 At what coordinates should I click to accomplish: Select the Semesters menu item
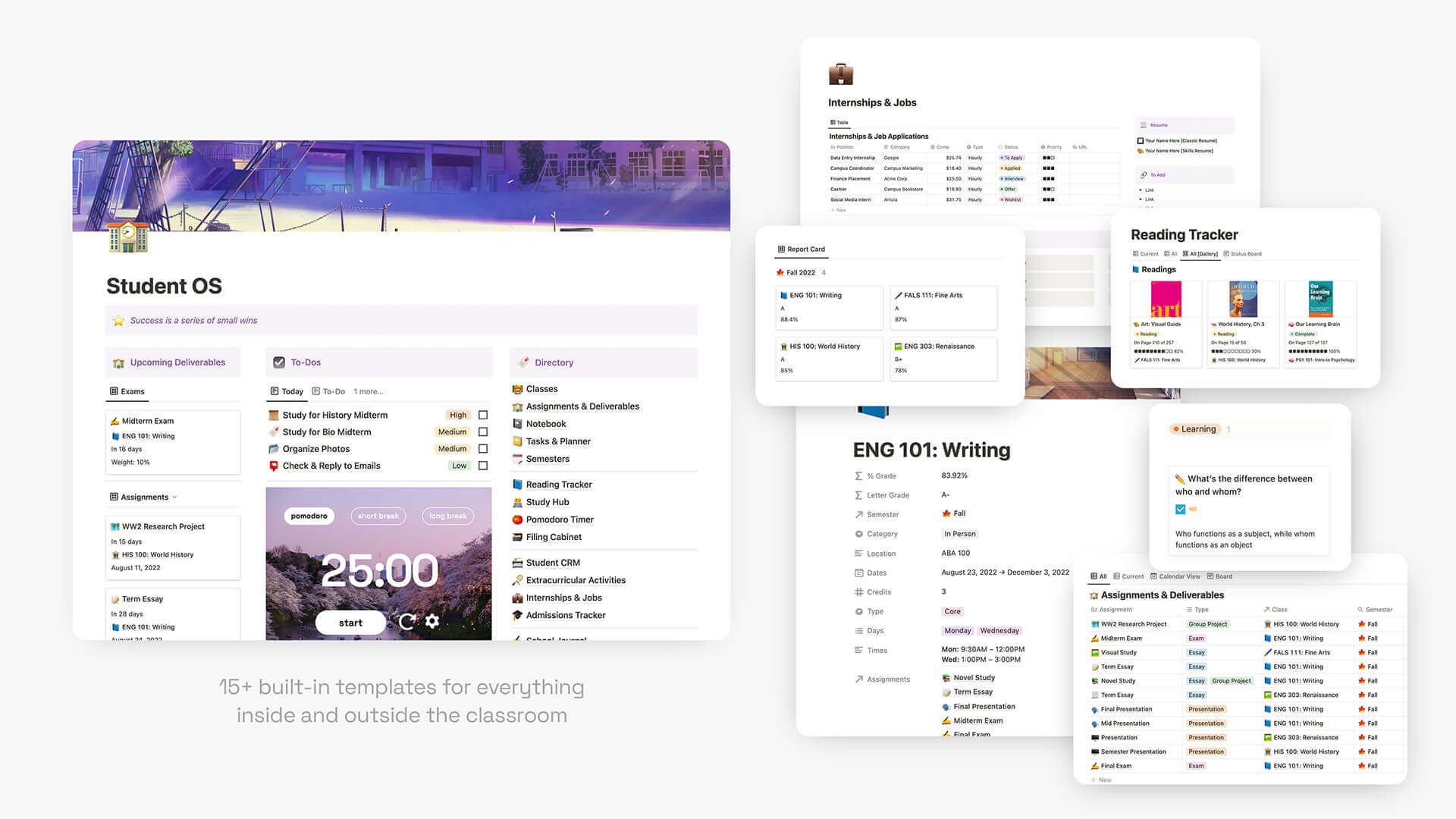tap(547, 458)
